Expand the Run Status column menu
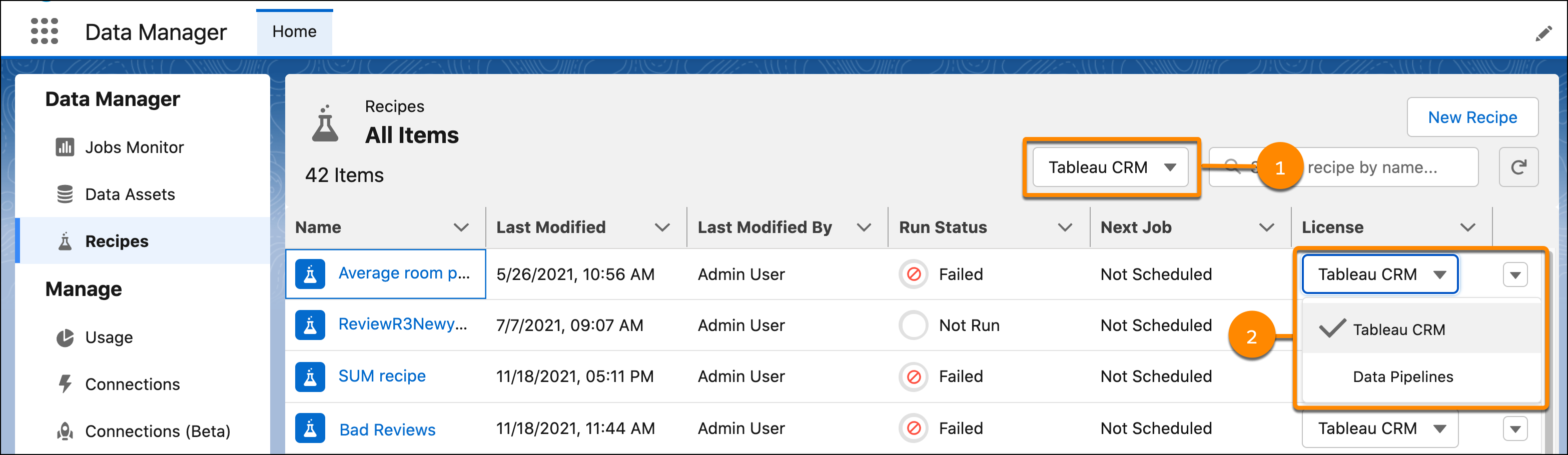The height and width of the screenshot is (455, 1568). click(x=1065, y=227)
